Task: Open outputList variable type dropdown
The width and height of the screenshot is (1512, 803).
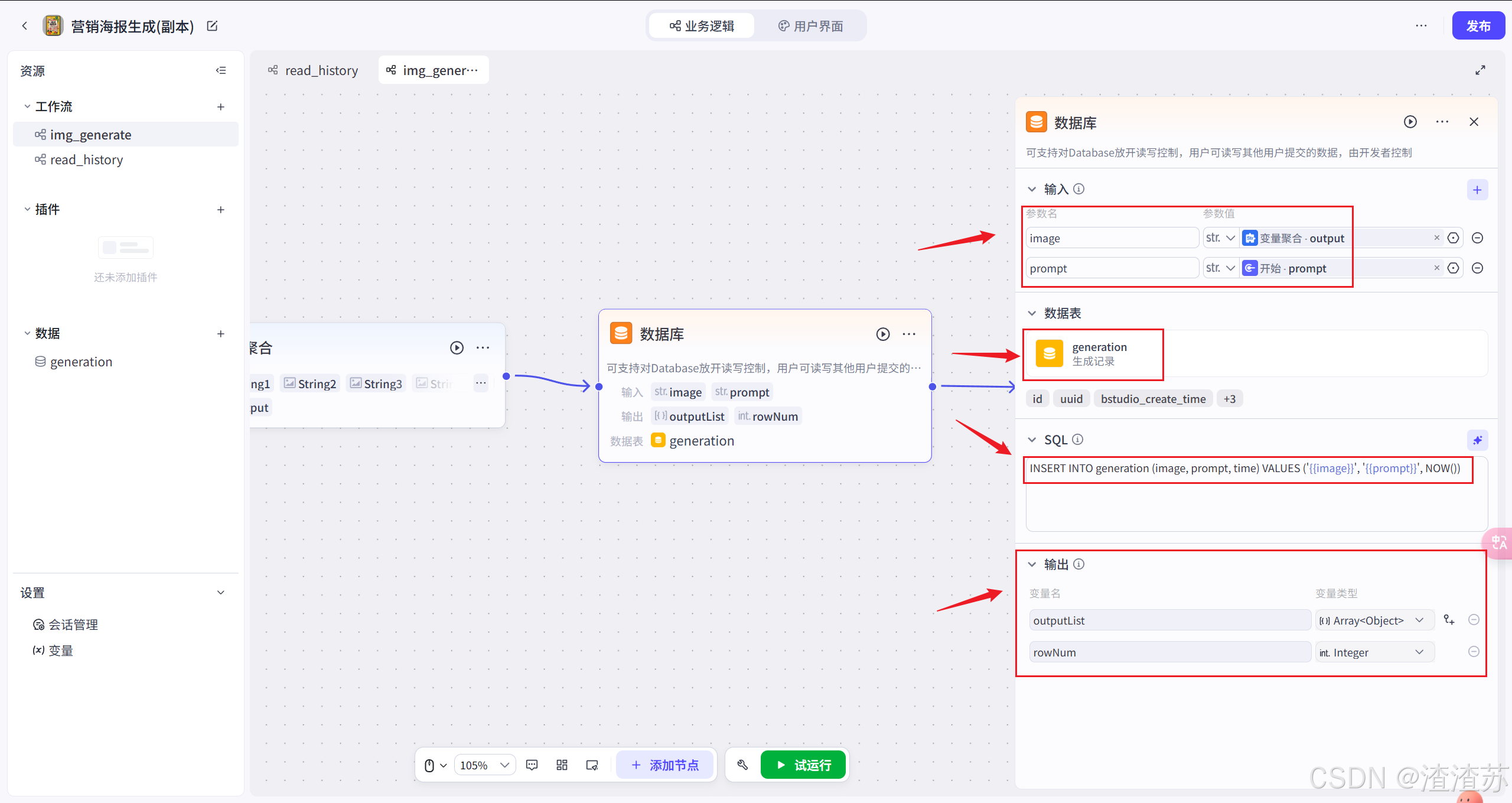Action: tap(1374, 620)
